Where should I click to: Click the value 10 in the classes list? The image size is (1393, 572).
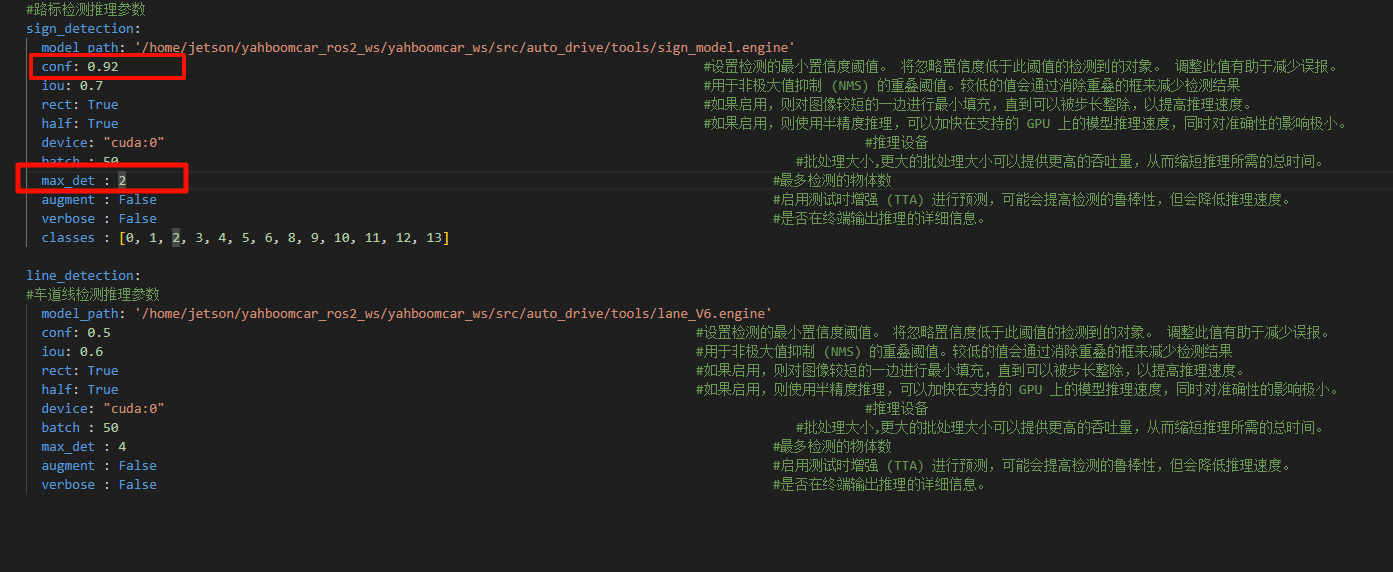tap(341, 237)
